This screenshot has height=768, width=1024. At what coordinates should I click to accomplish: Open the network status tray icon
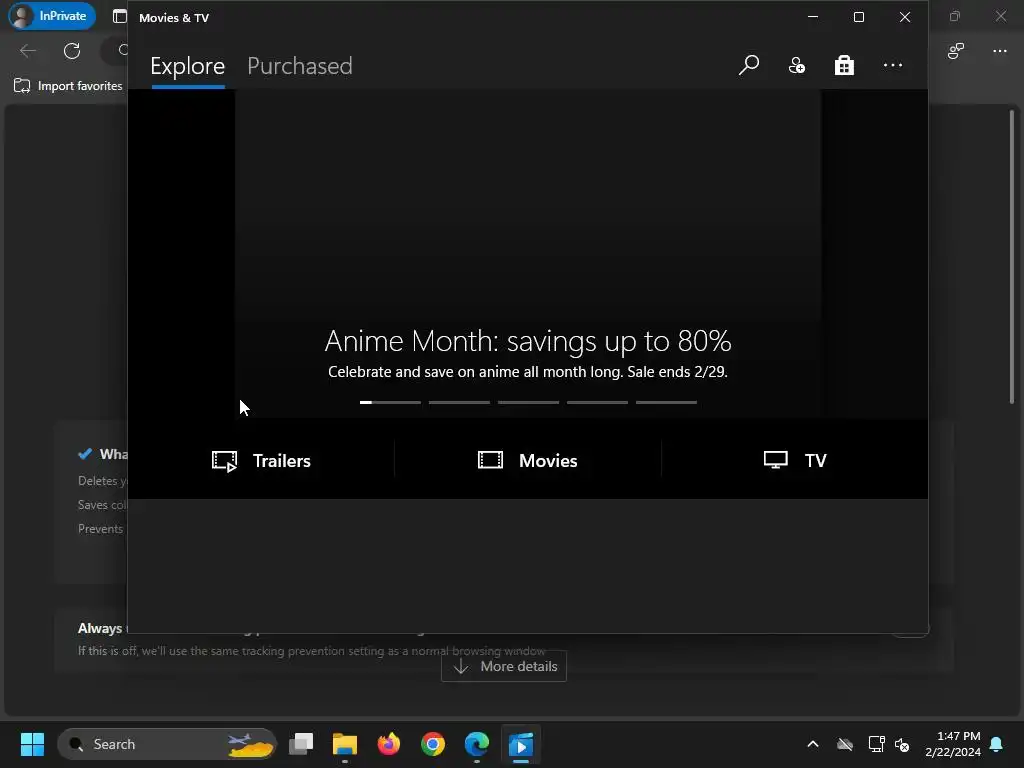pyautogui.click(x=876, y=744)
